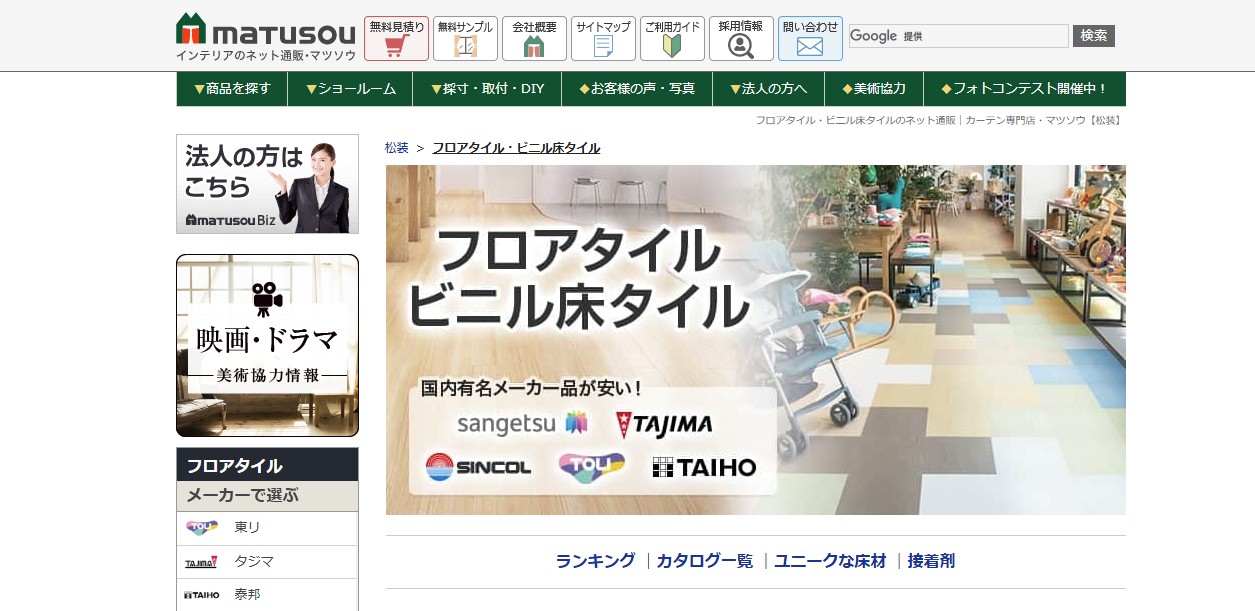Viewport: 1255px width, 611px height.
Task: Open the 無料見積り shopping cart button
Action: coord(396,39)
